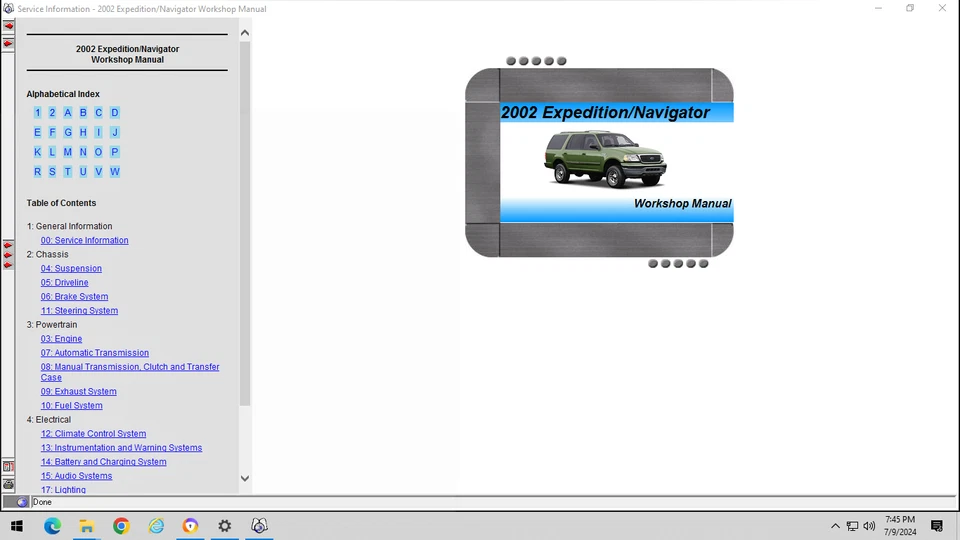Screen dimensions: 960x540
Task: Open Internet Explorer from the taskbar
Action: pos(156,526)
